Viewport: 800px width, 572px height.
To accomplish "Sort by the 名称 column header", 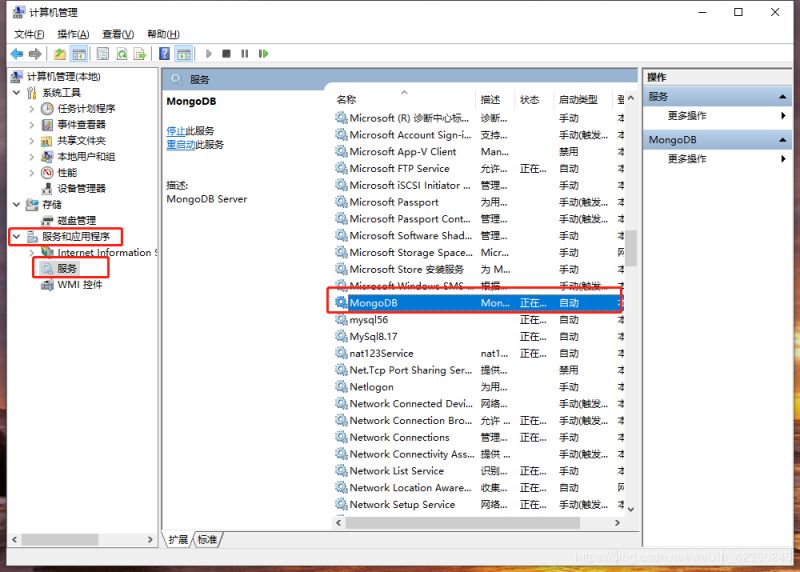I will 346,100.
